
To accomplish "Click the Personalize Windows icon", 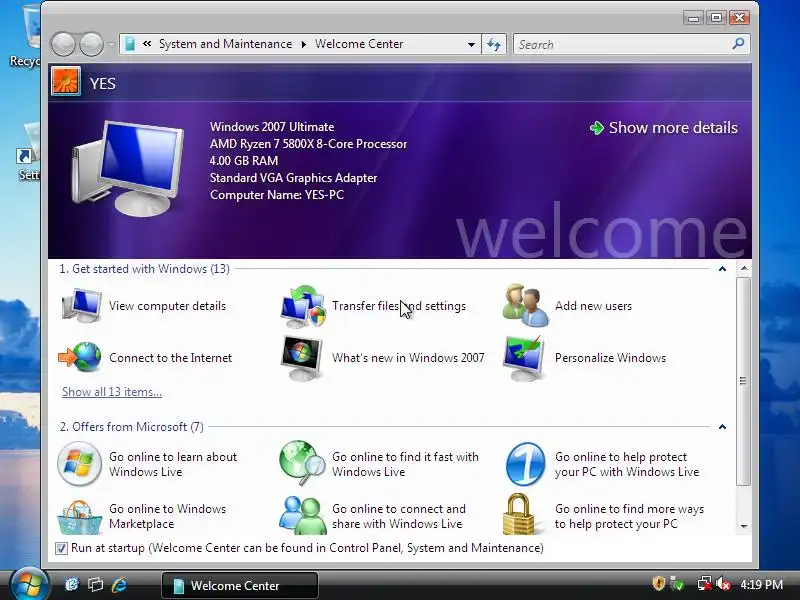I will 524,358.
